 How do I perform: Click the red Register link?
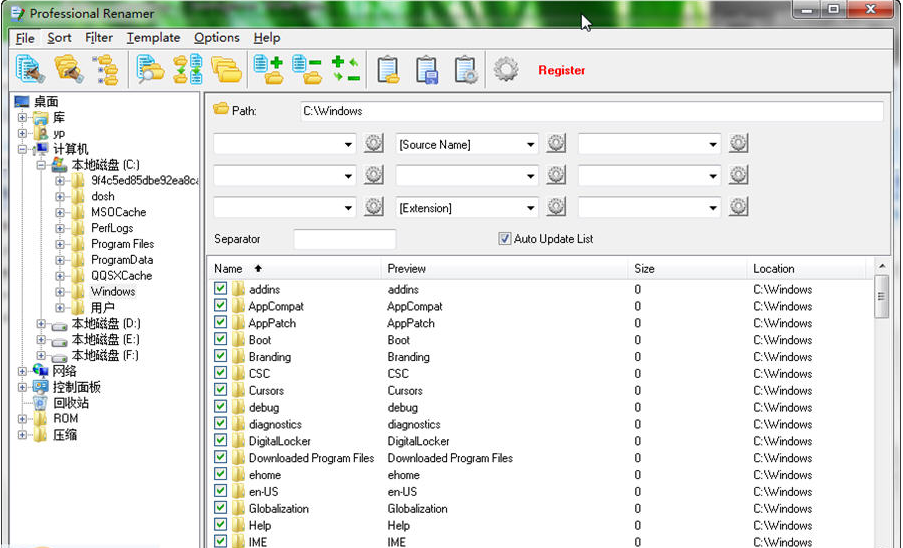tap(562, 70)
